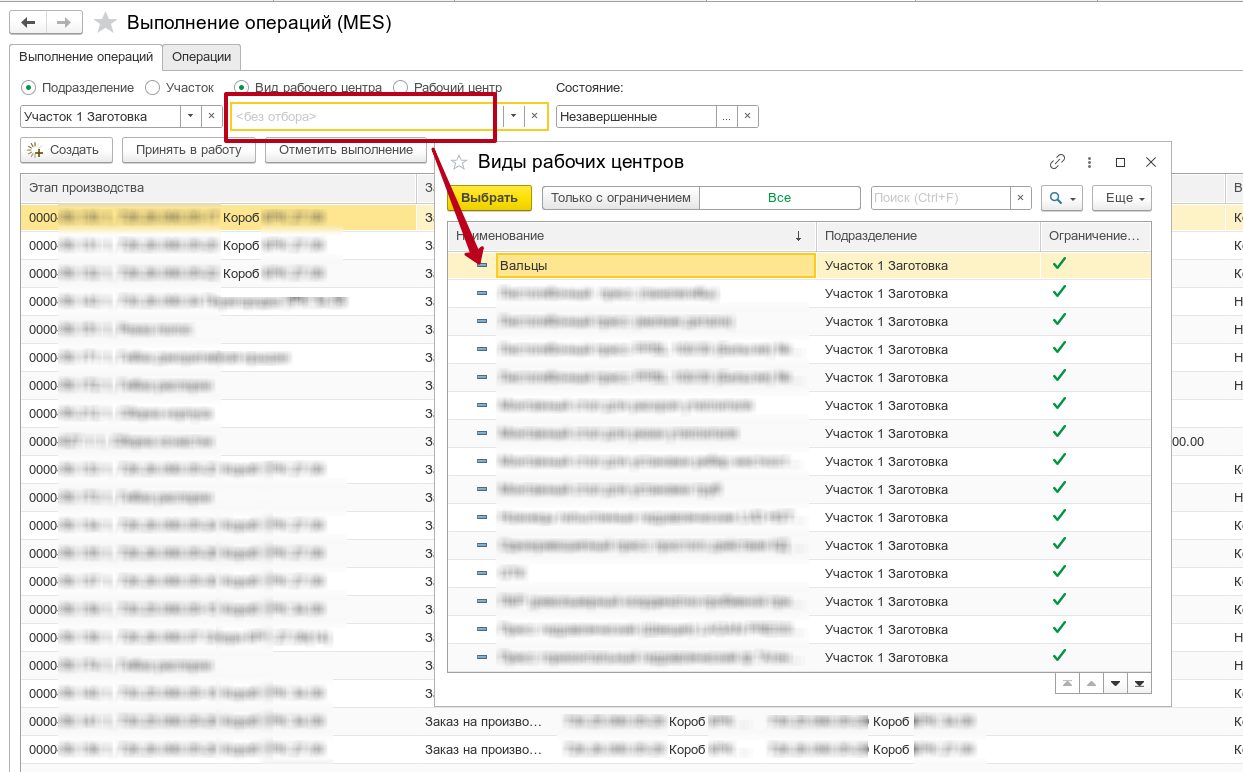
Task: Select the Подразделение radio button
Action: (x=28, y=88)
